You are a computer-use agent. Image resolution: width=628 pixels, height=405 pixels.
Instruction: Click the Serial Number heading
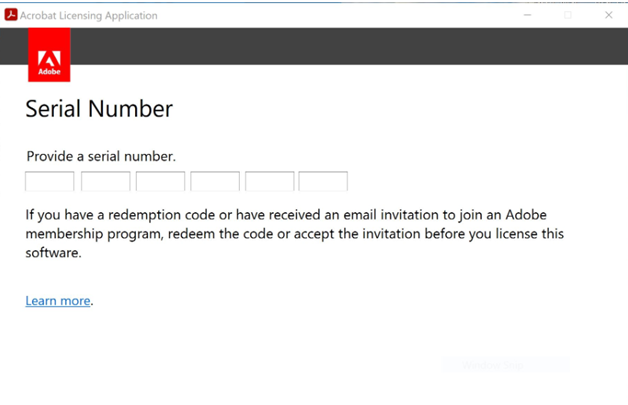point(99,109)
